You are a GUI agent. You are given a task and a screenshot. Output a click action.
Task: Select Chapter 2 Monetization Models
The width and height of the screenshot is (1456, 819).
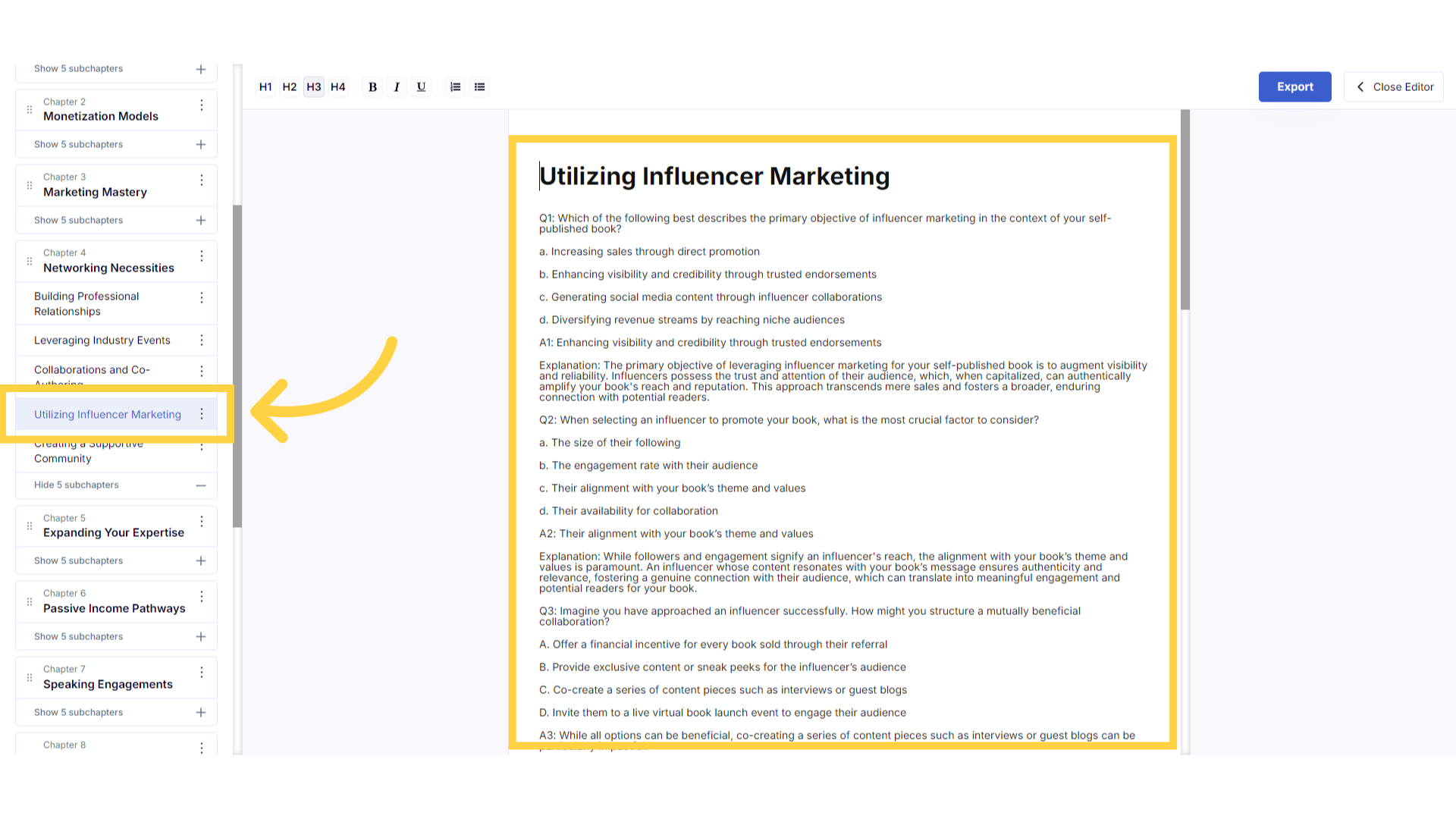click(101, 116)
